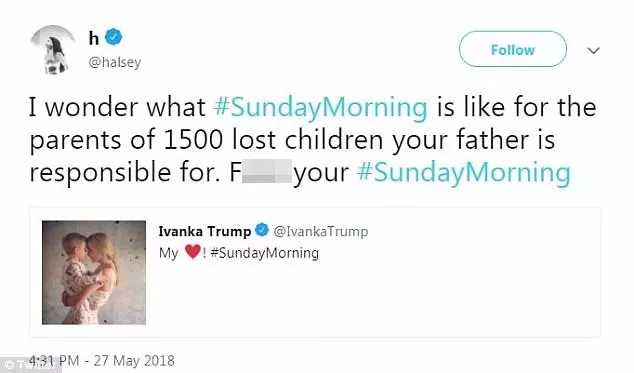Click the display name "h"
Screen dimensions: 634x373
point(94,38)
